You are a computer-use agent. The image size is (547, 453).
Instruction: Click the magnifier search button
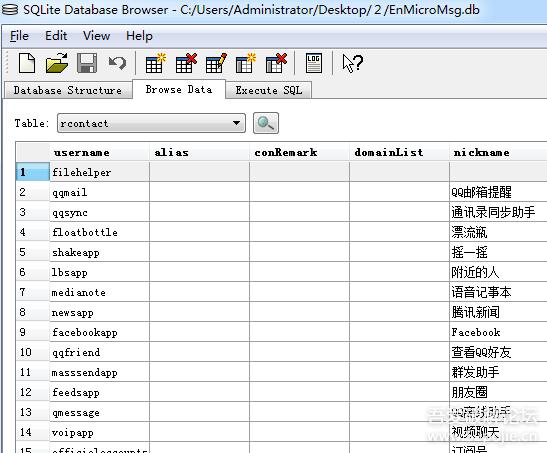click(x=266, y=123)
